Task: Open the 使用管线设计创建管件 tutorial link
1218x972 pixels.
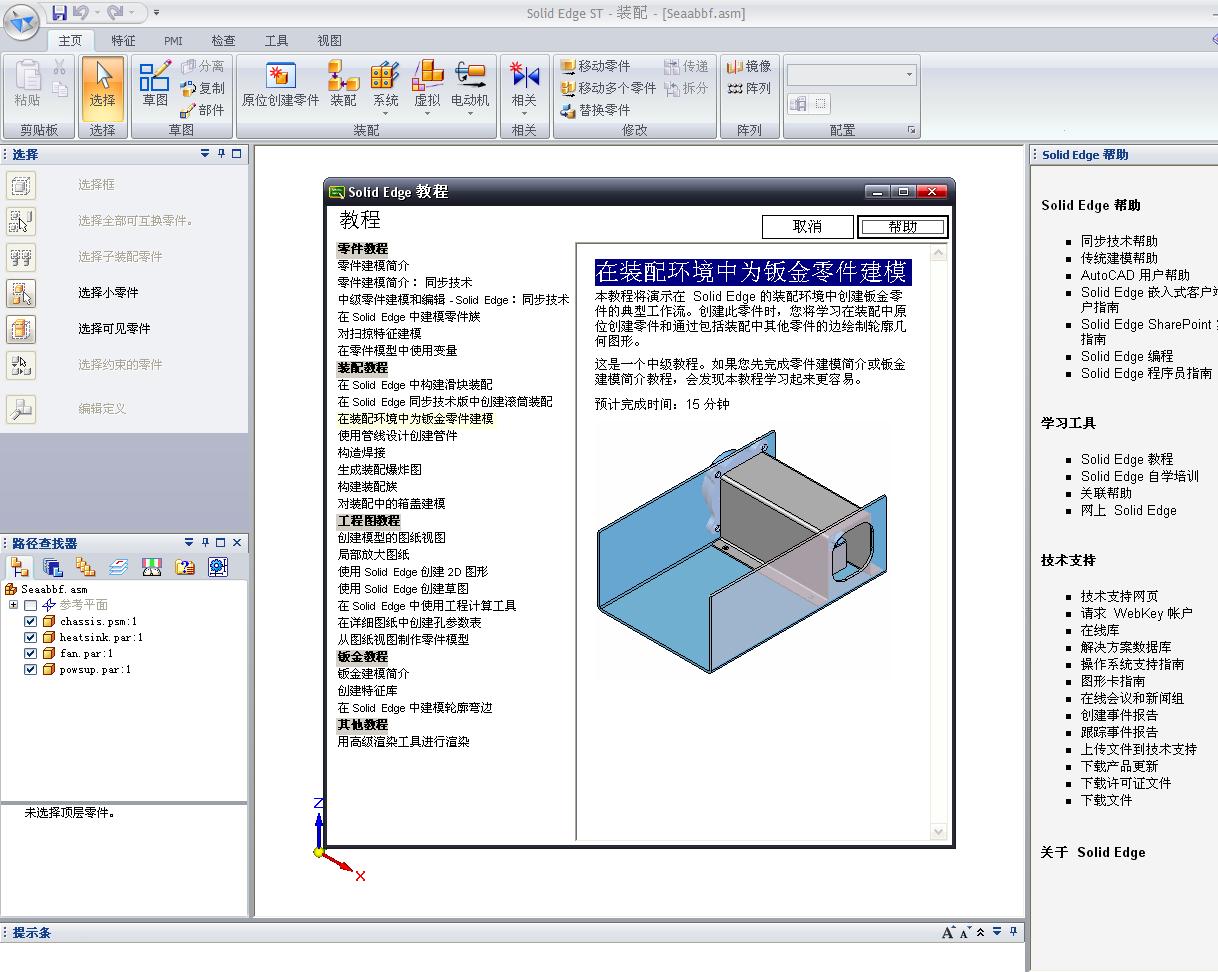Action: tap(397, 436)
